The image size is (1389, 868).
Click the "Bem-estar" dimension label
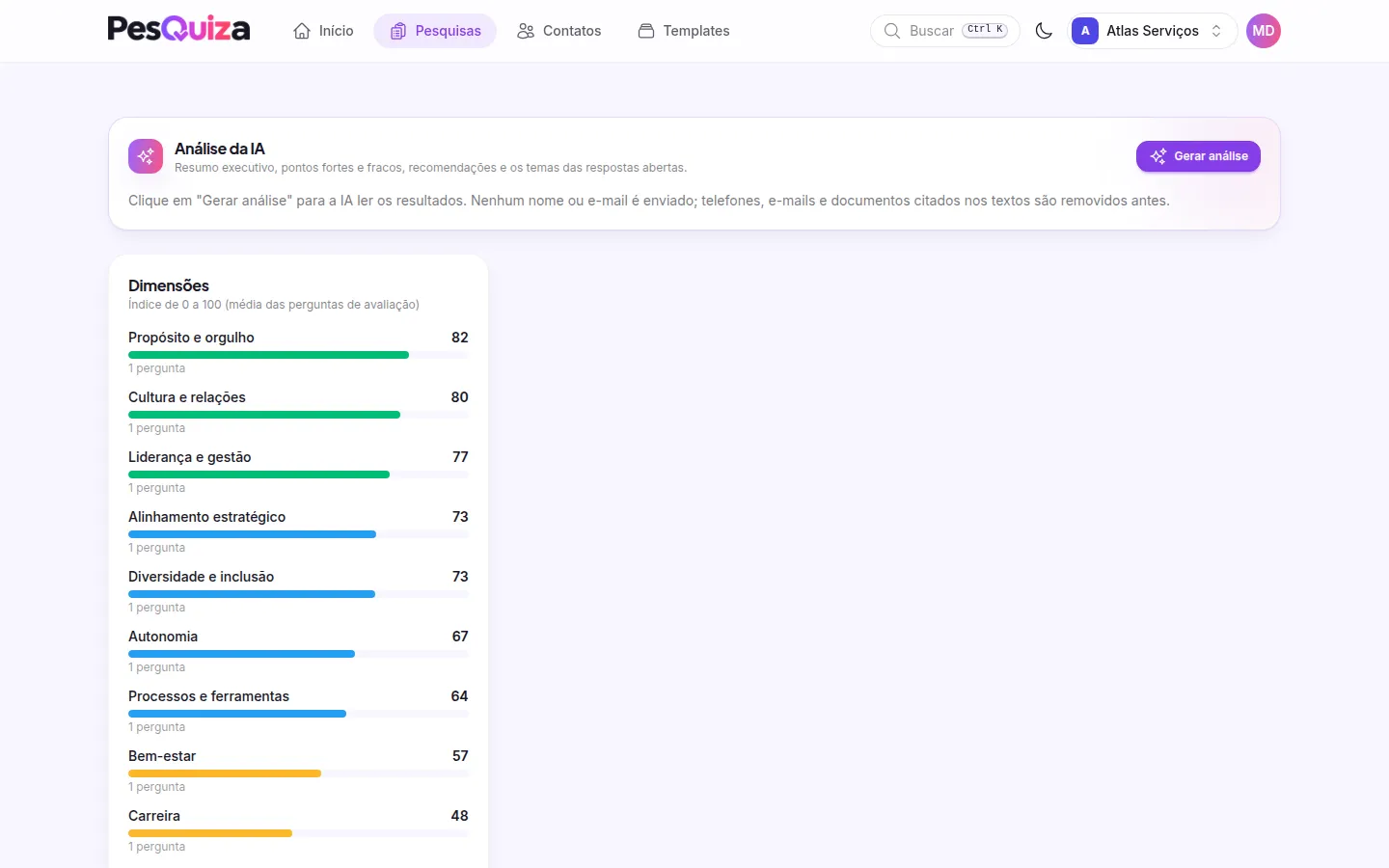tap(162, 756)
